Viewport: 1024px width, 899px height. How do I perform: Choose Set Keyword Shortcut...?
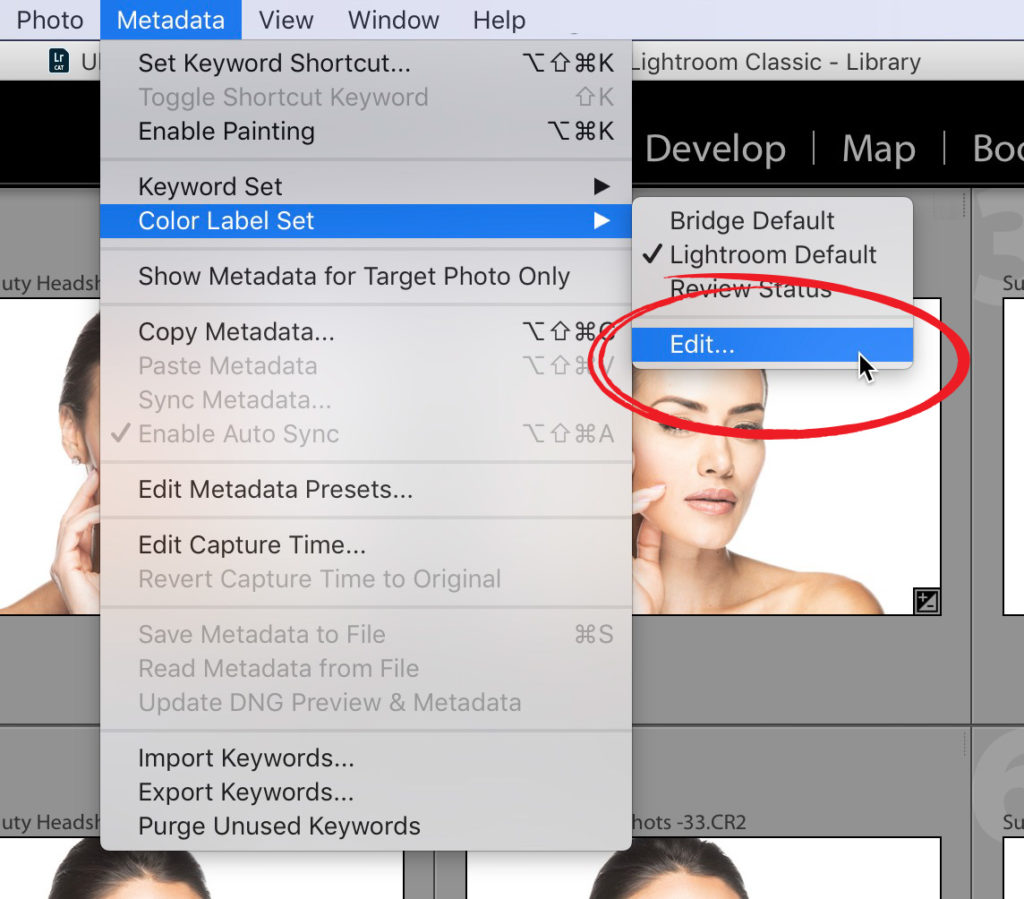tap(366, 63)
